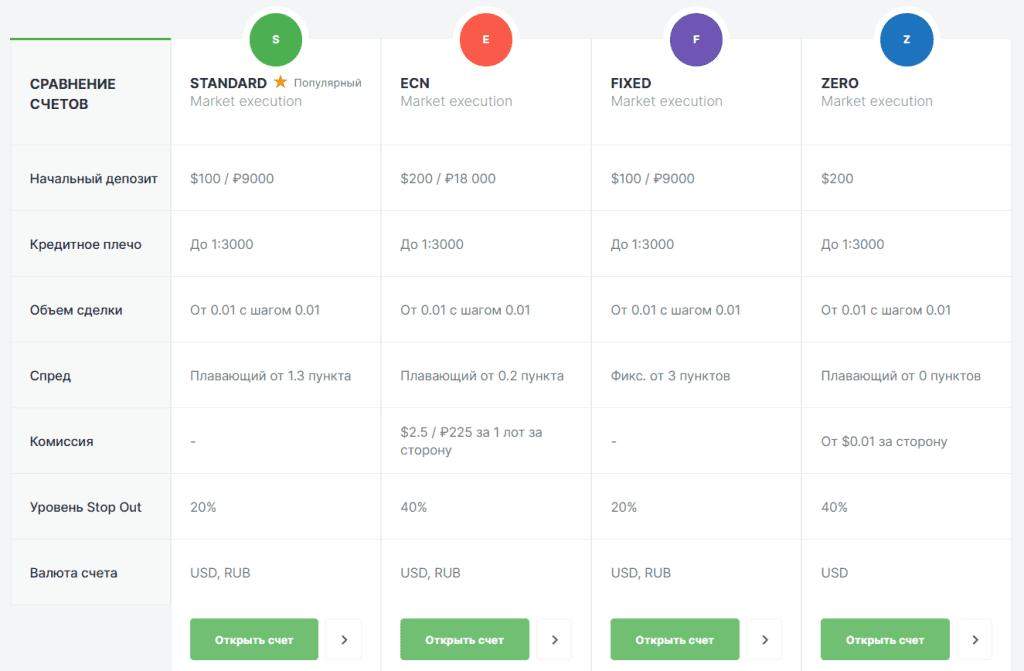This screenshot has width=1024, height=671.
Task: Expand Standard account details with chevron arrow
Action: (x=344, y=640)
